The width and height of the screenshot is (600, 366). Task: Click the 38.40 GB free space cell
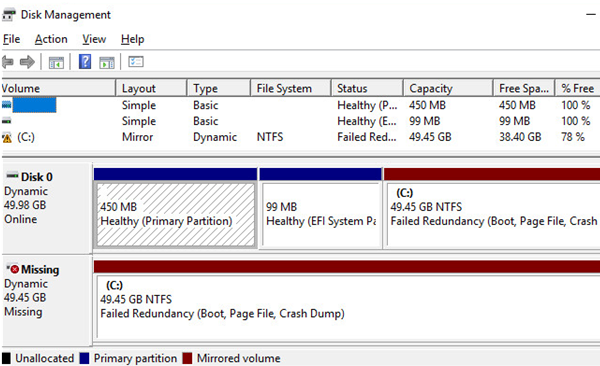pyautogui.click(x=520, y=137)
